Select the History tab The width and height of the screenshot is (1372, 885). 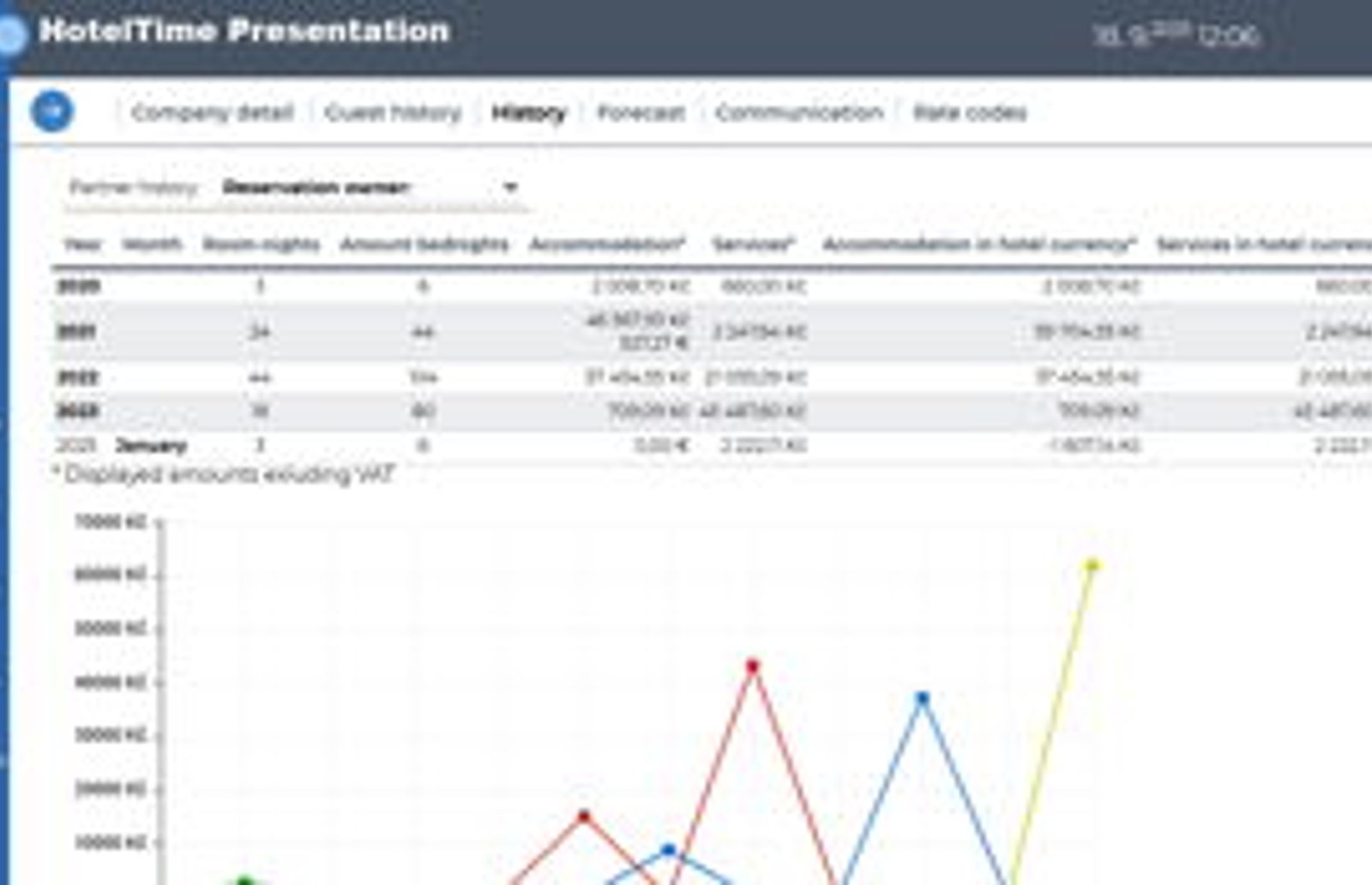pos(528,112)
